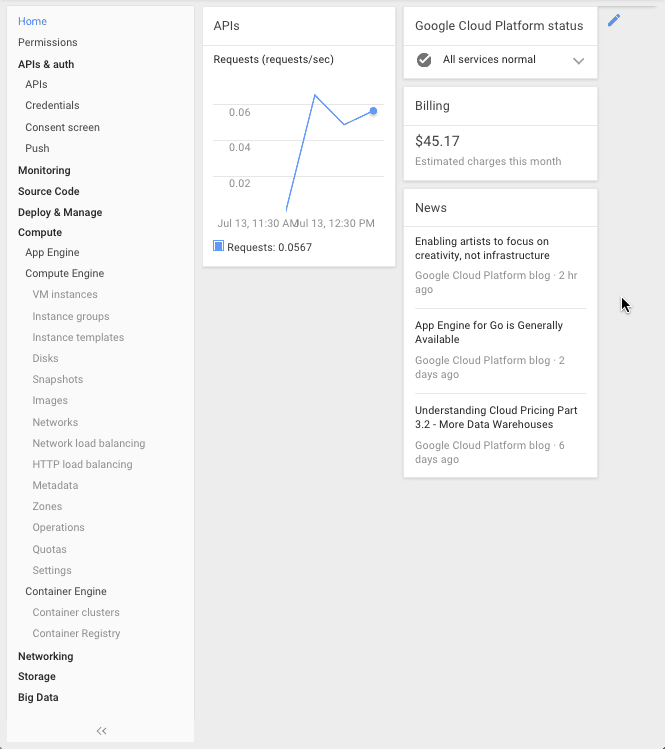Collapse sidebar with double-chevron icon
This screenshot has height=749, width=665.
(101, 731)
